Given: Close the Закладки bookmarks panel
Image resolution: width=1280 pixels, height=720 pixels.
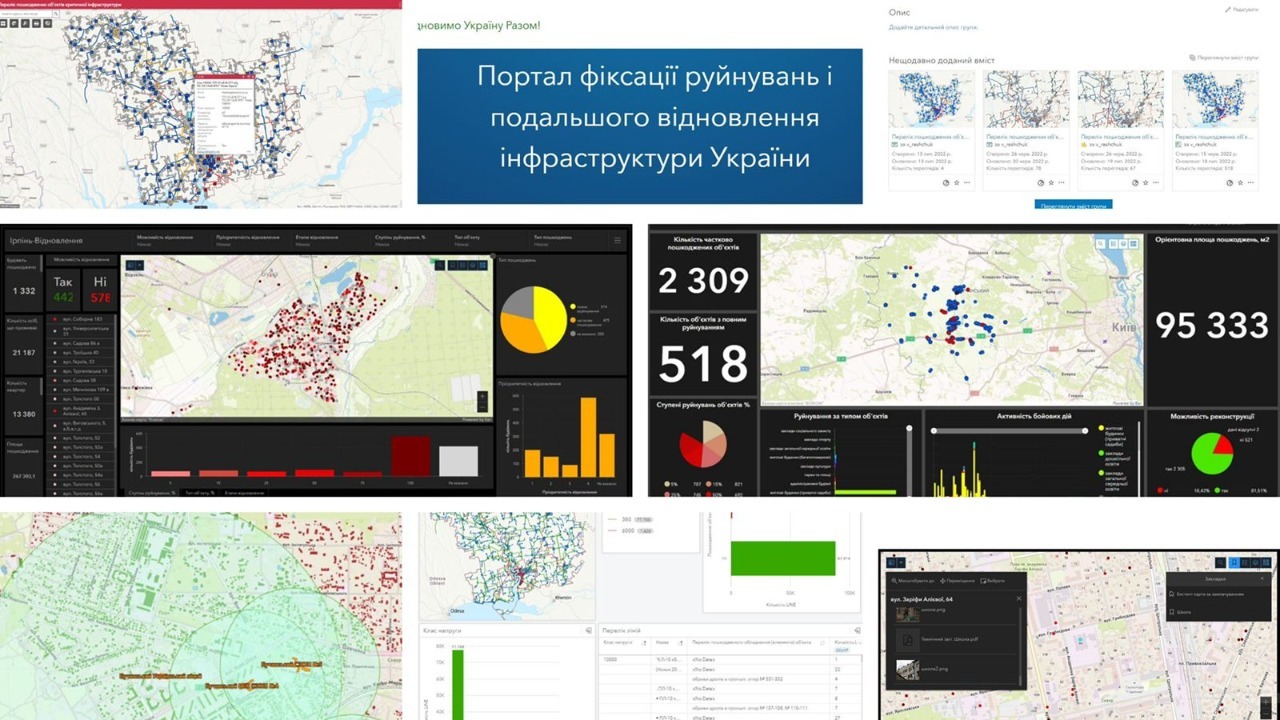Looking at the screenshot, I should pyautogui.click(x=1263, y=578).
